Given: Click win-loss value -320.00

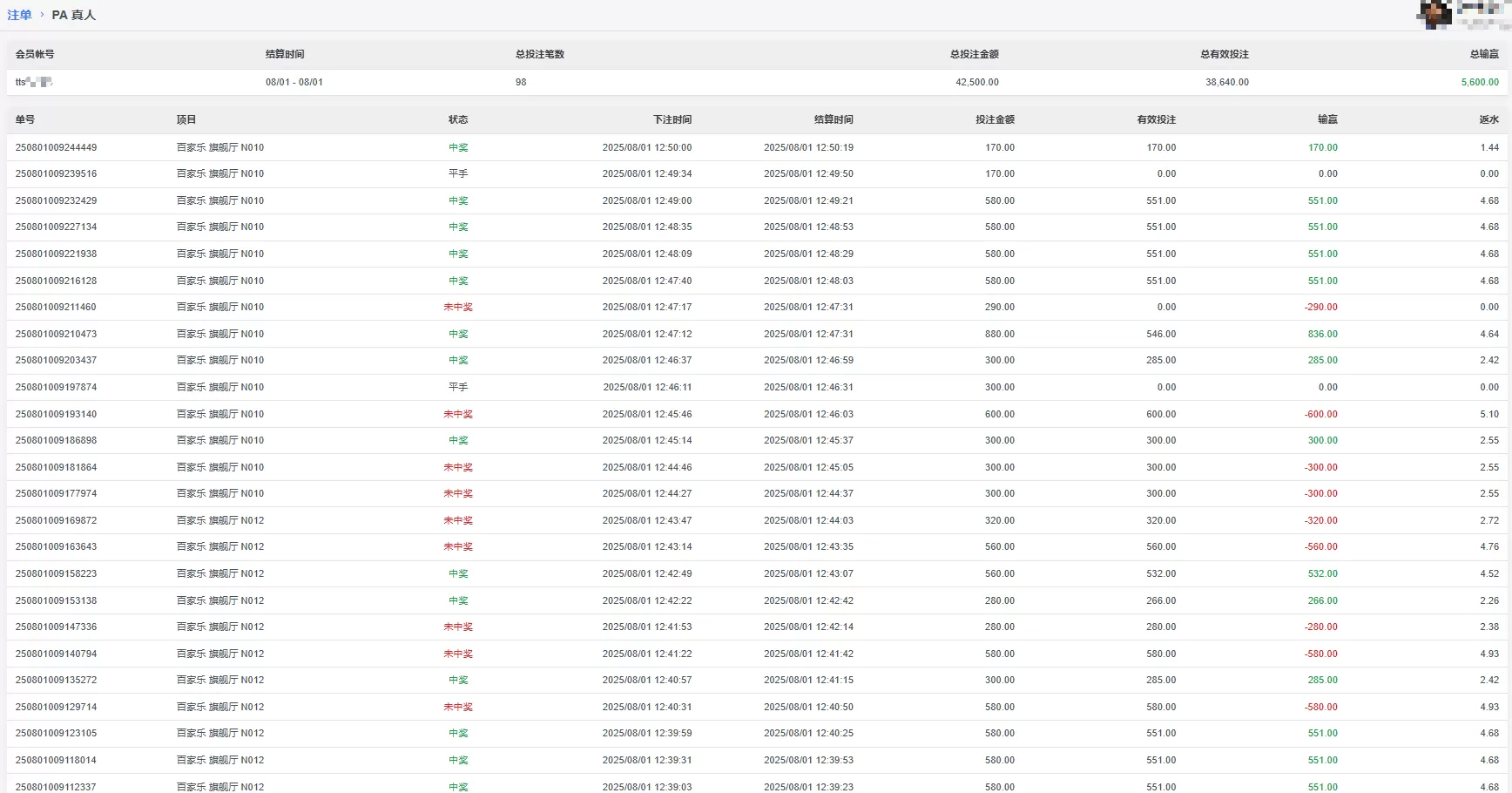Looking at the screenshot, I should coord(1321,520).
